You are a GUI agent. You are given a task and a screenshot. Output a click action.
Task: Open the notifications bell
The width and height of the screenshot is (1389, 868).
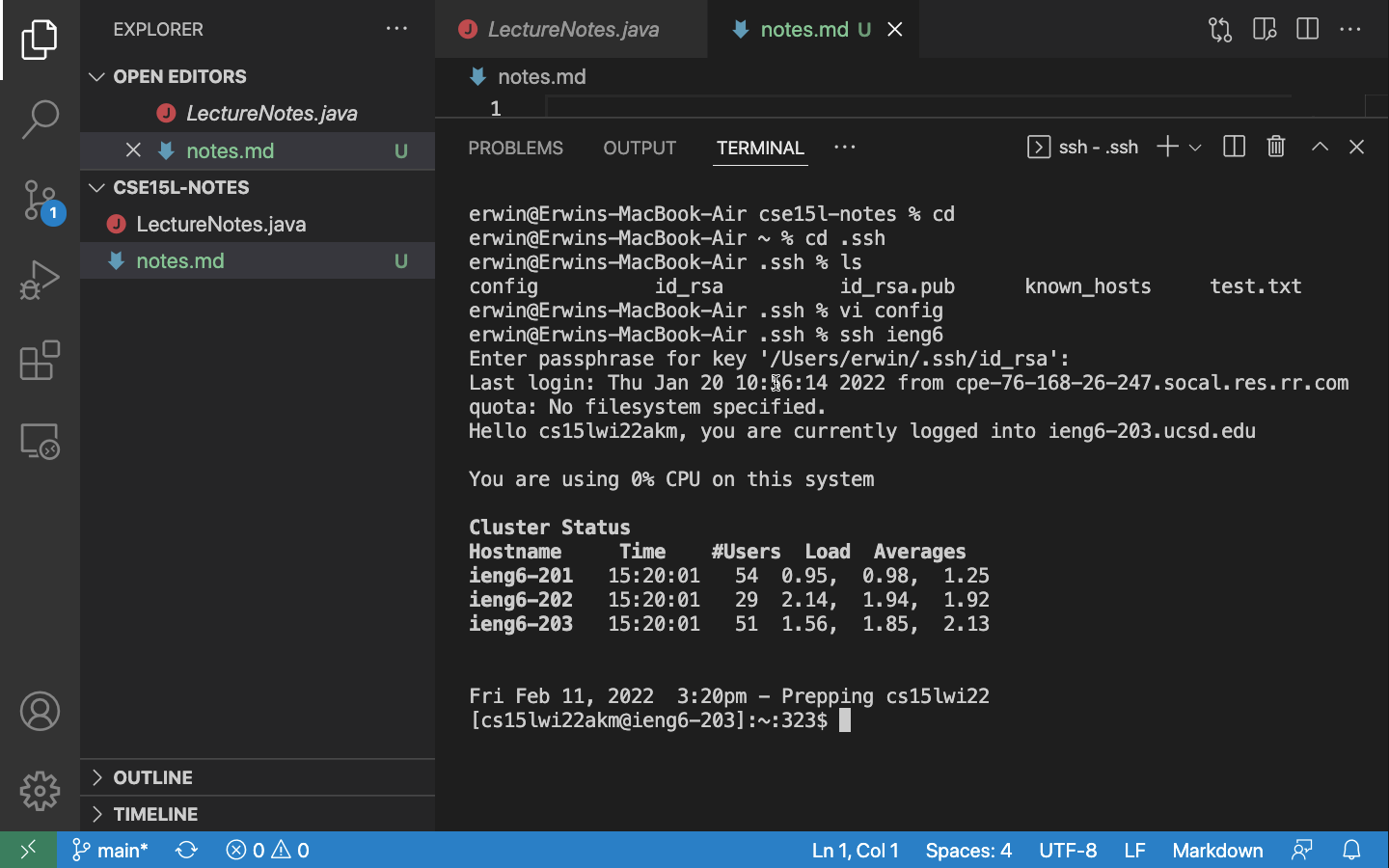click(1351, 850)
